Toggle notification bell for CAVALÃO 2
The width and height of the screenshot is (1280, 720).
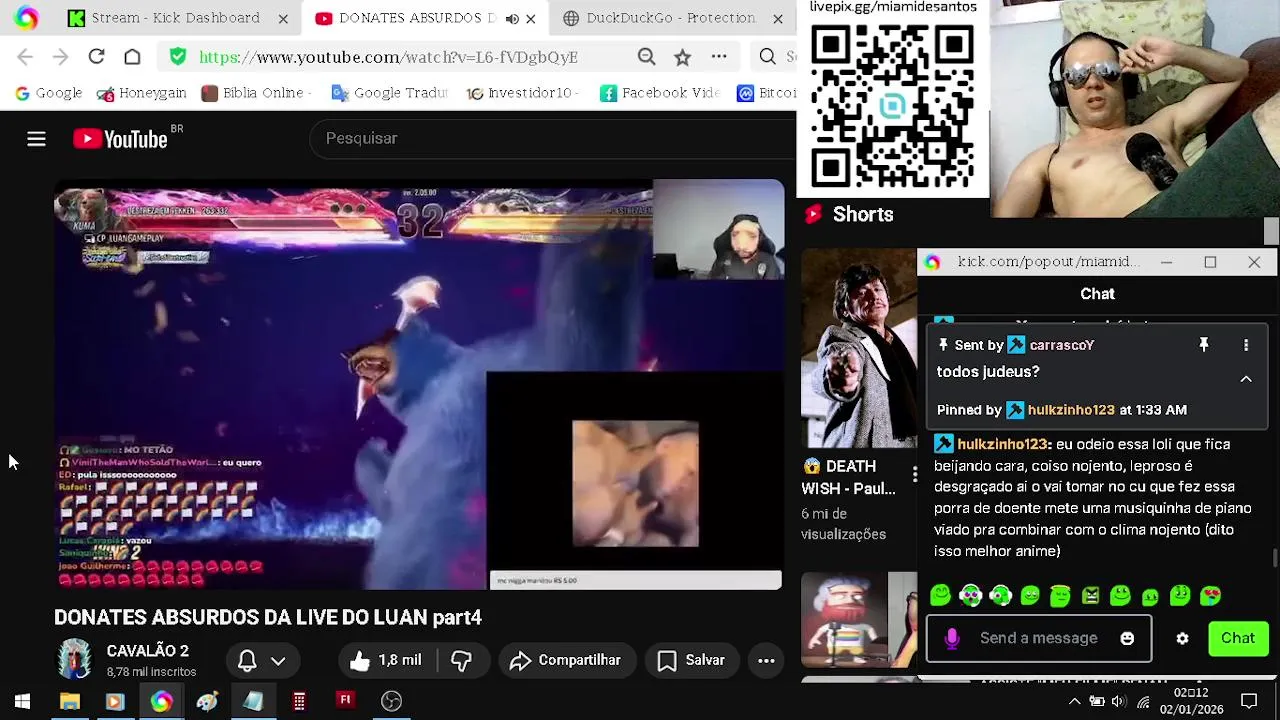247,660
